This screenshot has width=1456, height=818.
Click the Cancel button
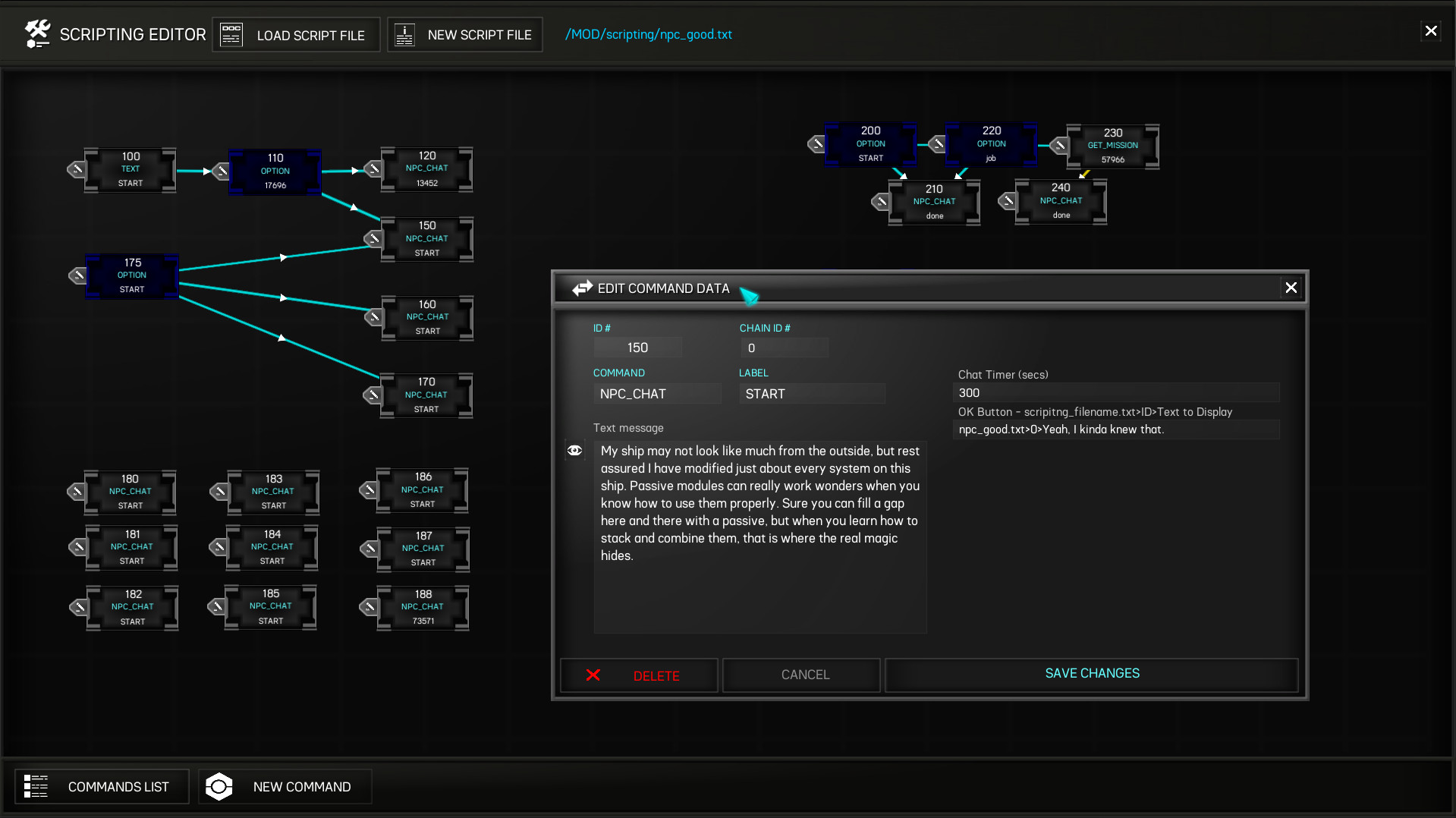click(804, 675)
